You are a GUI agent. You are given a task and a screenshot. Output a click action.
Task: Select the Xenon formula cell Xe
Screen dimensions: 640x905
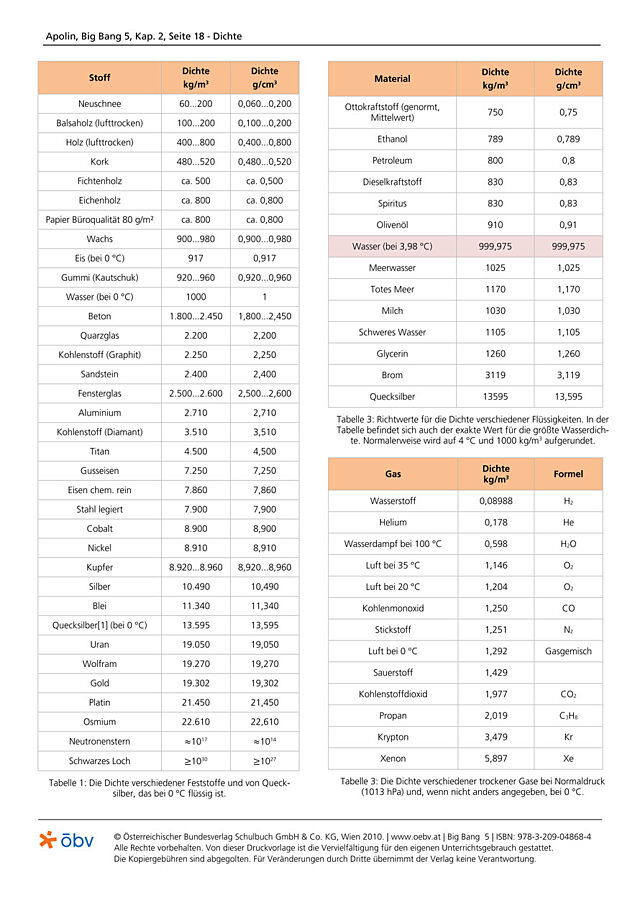point(568,758)
